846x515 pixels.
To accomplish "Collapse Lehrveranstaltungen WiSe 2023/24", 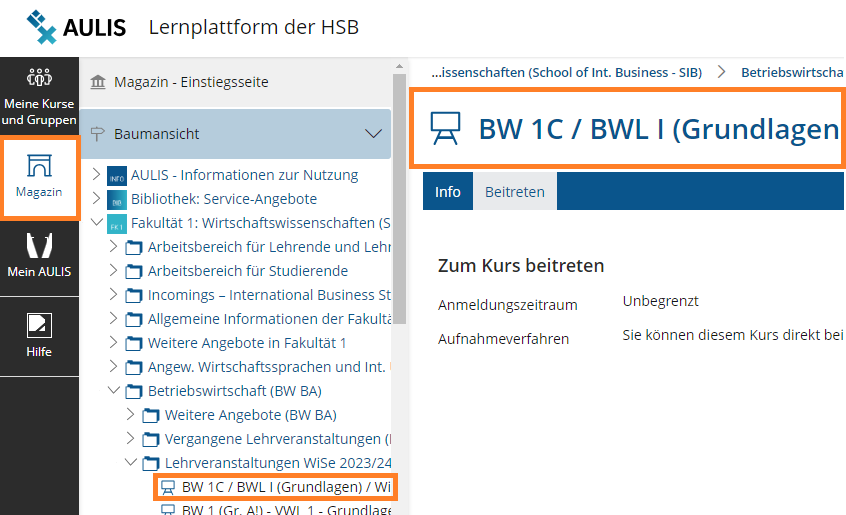I will [130, 462].
